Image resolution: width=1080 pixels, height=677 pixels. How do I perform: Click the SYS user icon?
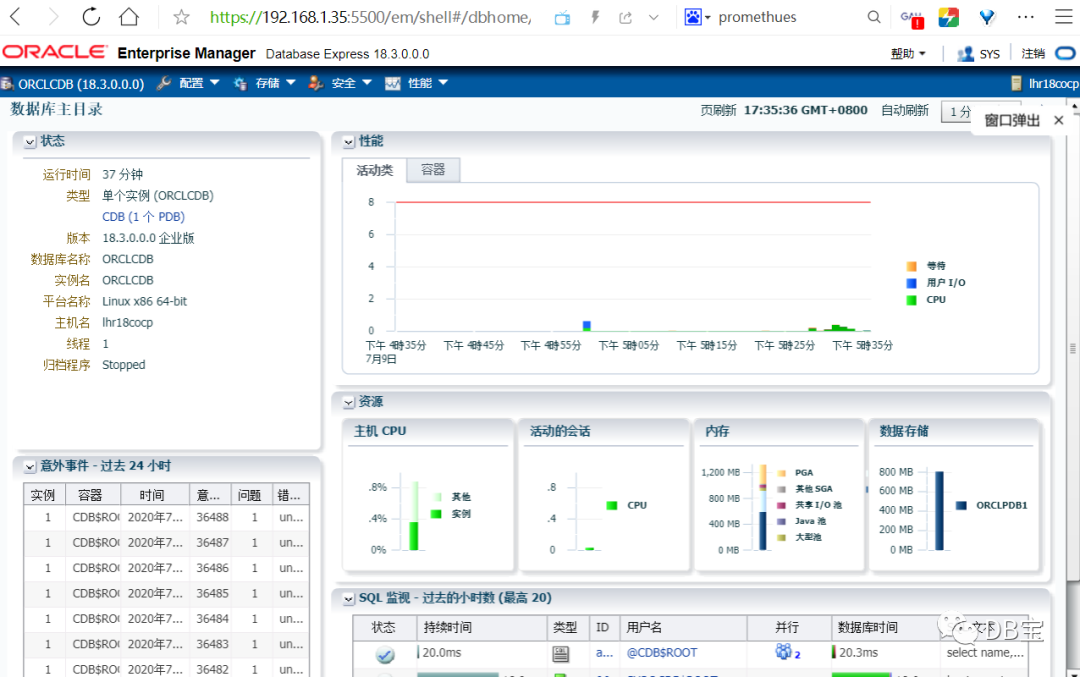pos(965,54)
